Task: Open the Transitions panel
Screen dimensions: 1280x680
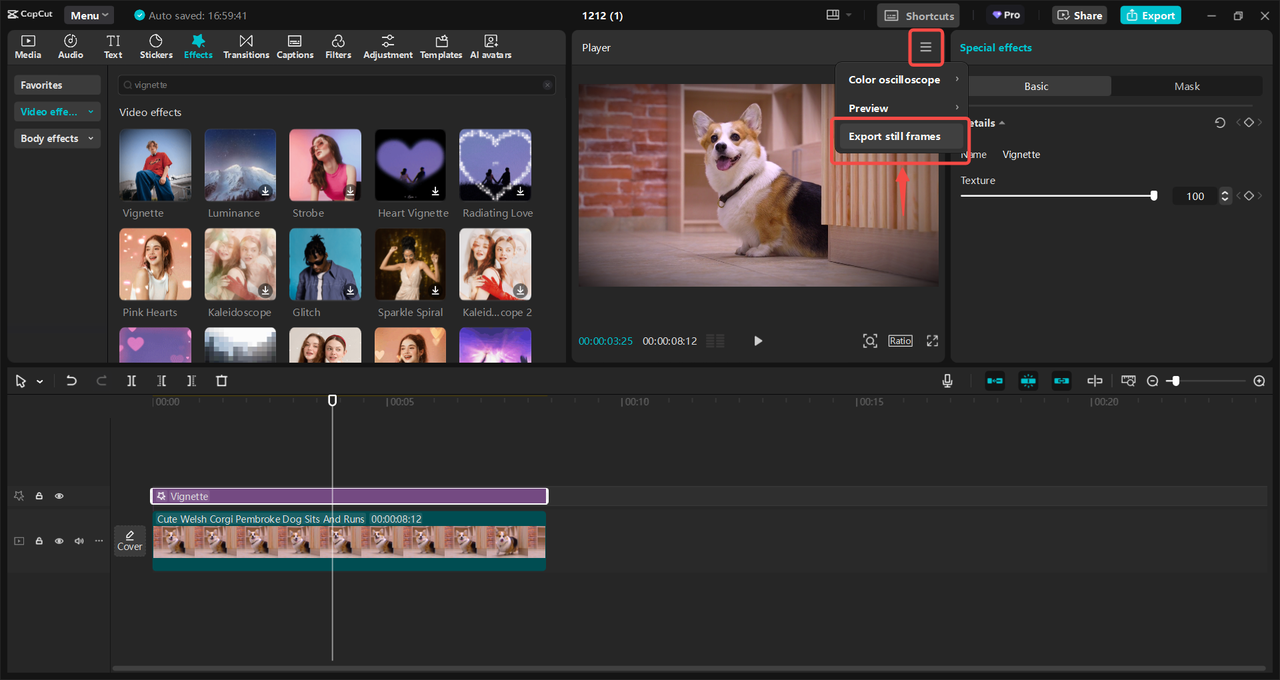Action: [x=246, y=46]
